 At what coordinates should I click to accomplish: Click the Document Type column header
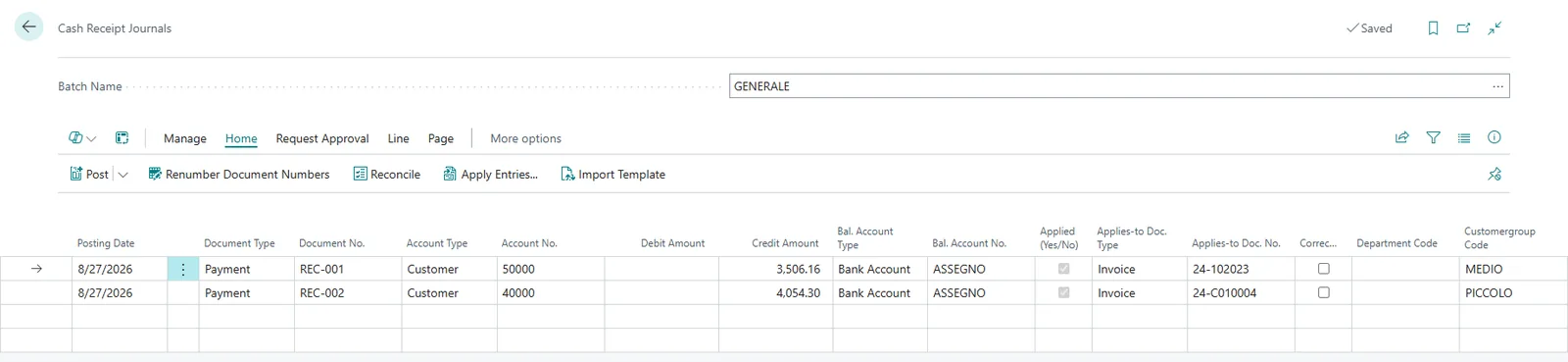tap(239, 243)
